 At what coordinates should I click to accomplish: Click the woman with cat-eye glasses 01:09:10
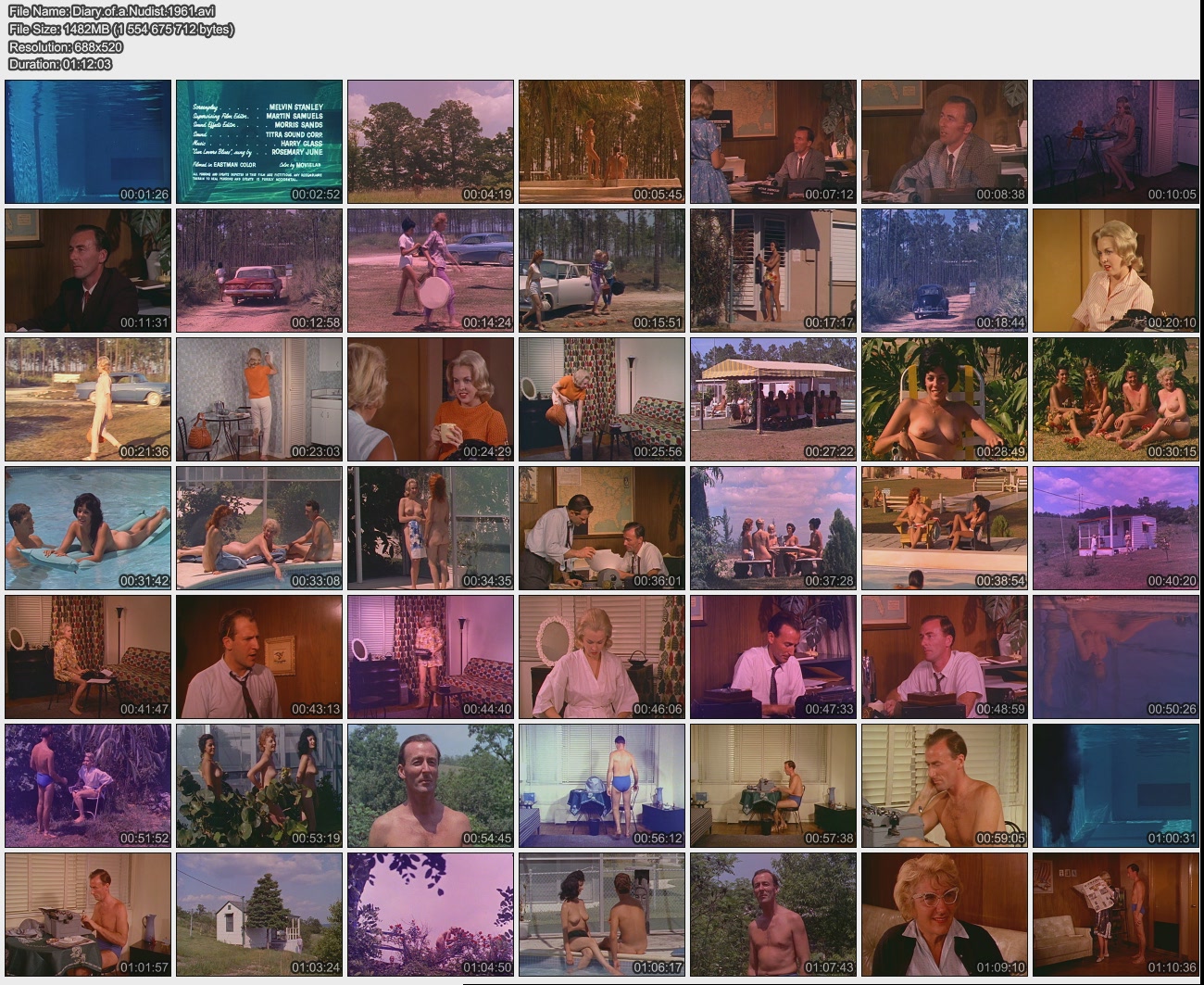coord(944,914)
